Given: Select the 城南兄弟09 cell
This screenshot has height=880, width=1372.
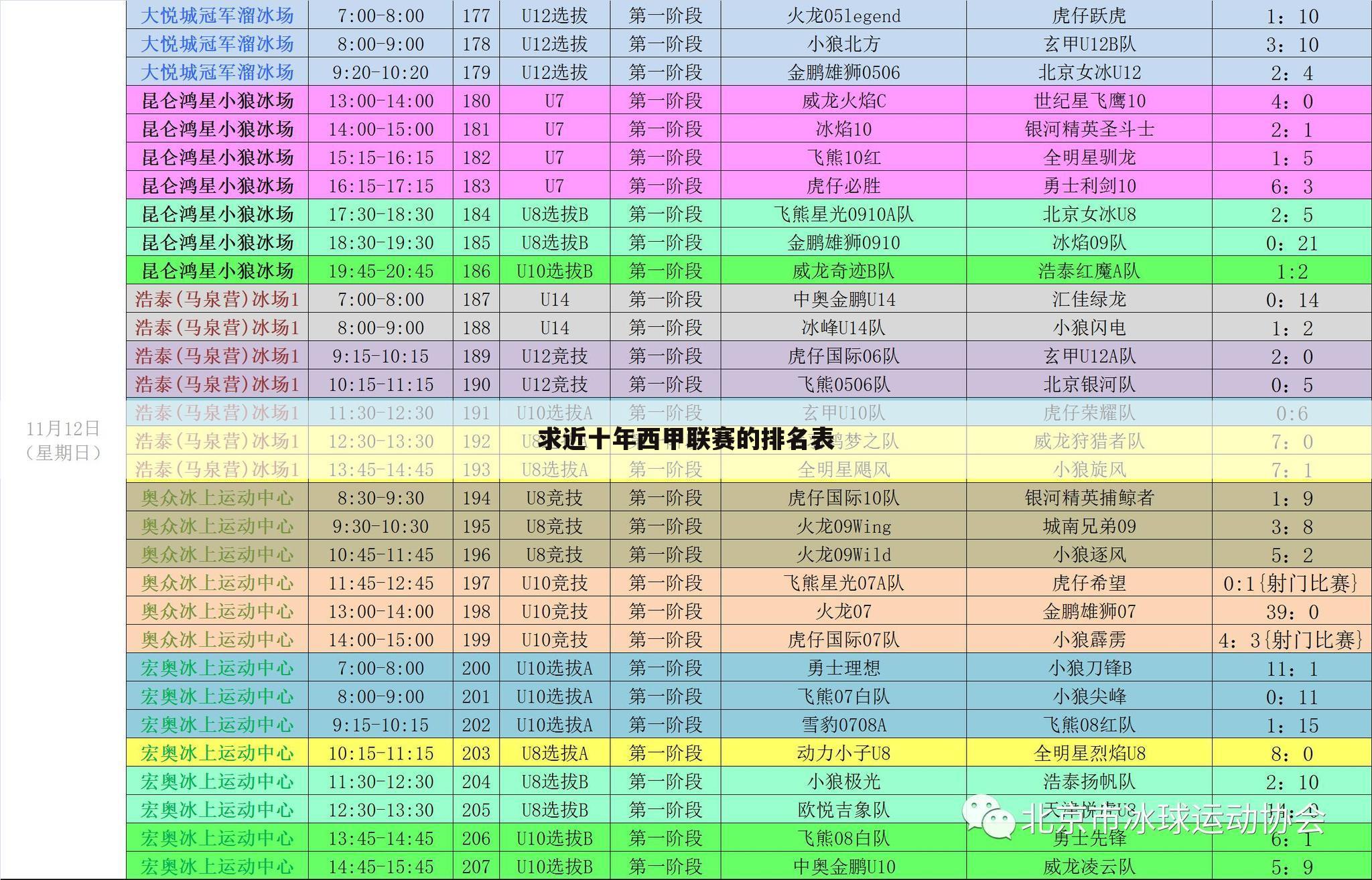Looking at the screenshot, I should pyautogui.click(x=1089, y=526).
